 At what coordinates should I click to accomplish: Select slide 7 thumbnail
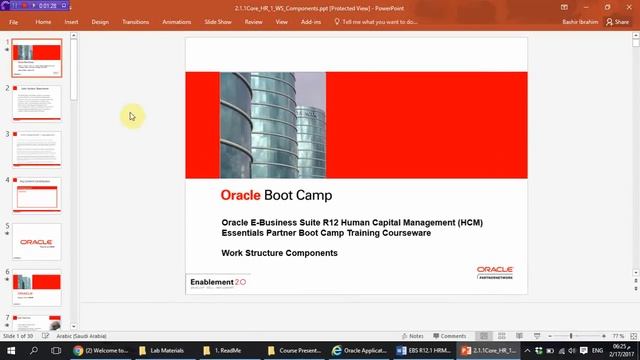[37, 322]
